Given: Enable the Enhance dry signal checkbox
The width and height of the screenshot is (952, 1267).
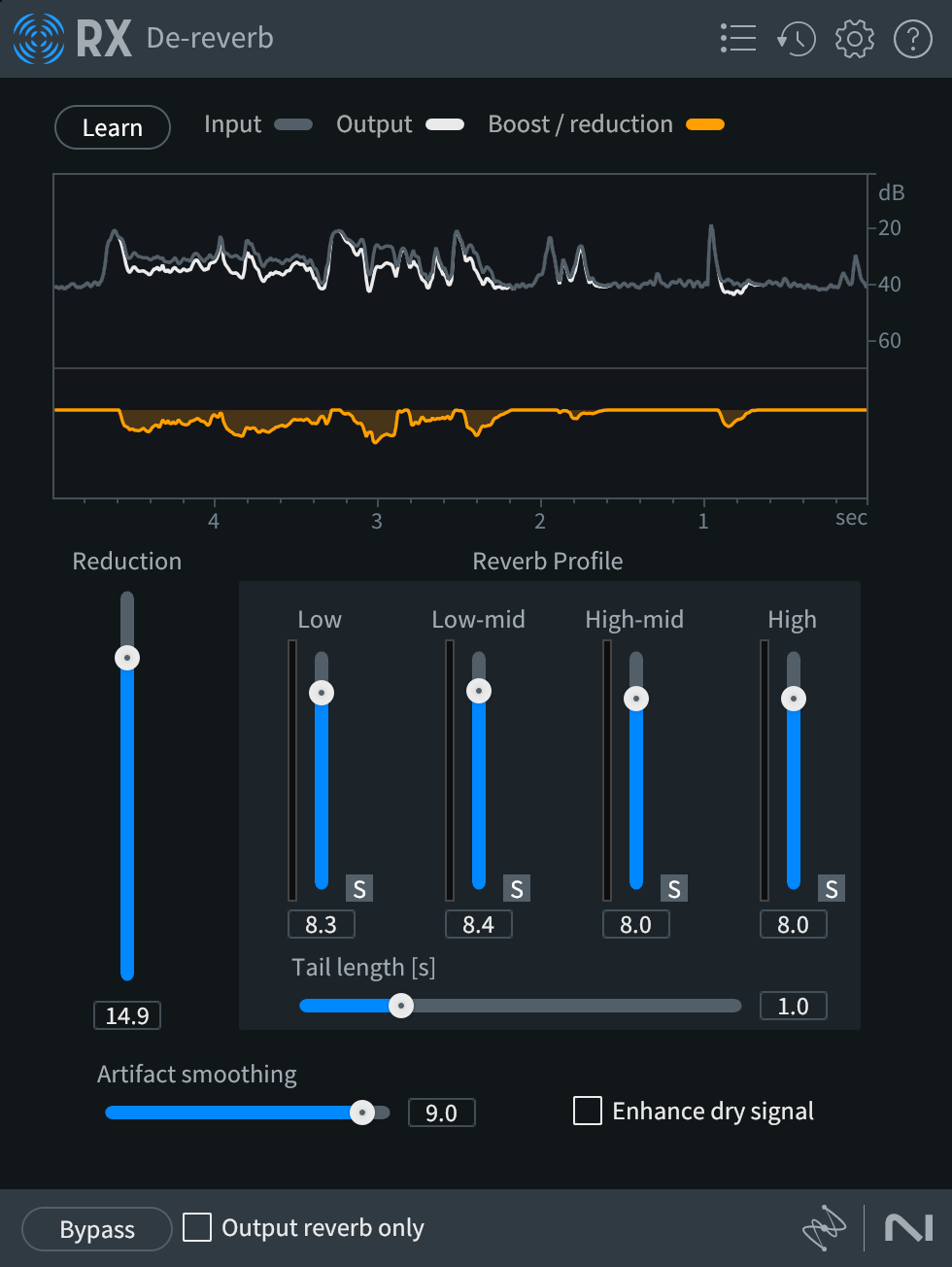Looking at the screenshot, I should [x=587, y=1111].
